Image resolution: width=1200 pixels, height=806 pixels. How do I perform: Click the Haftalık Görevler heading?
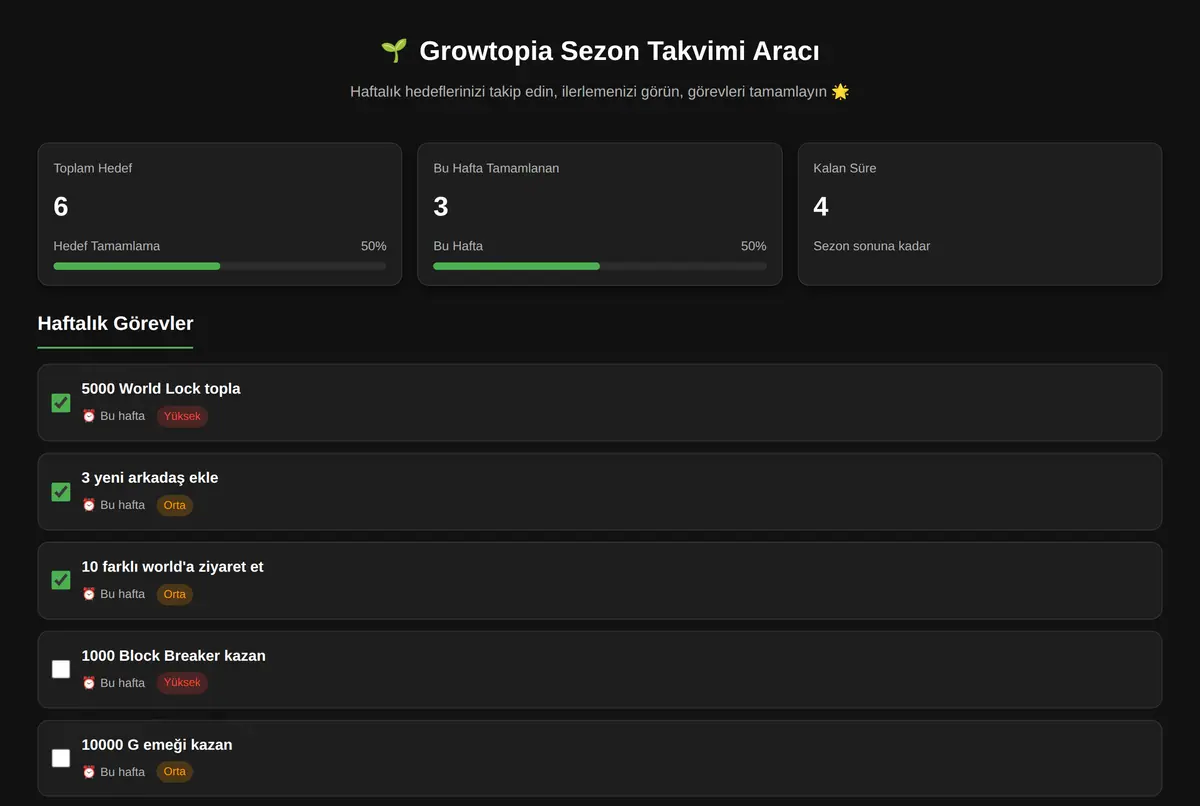point(115,323)
